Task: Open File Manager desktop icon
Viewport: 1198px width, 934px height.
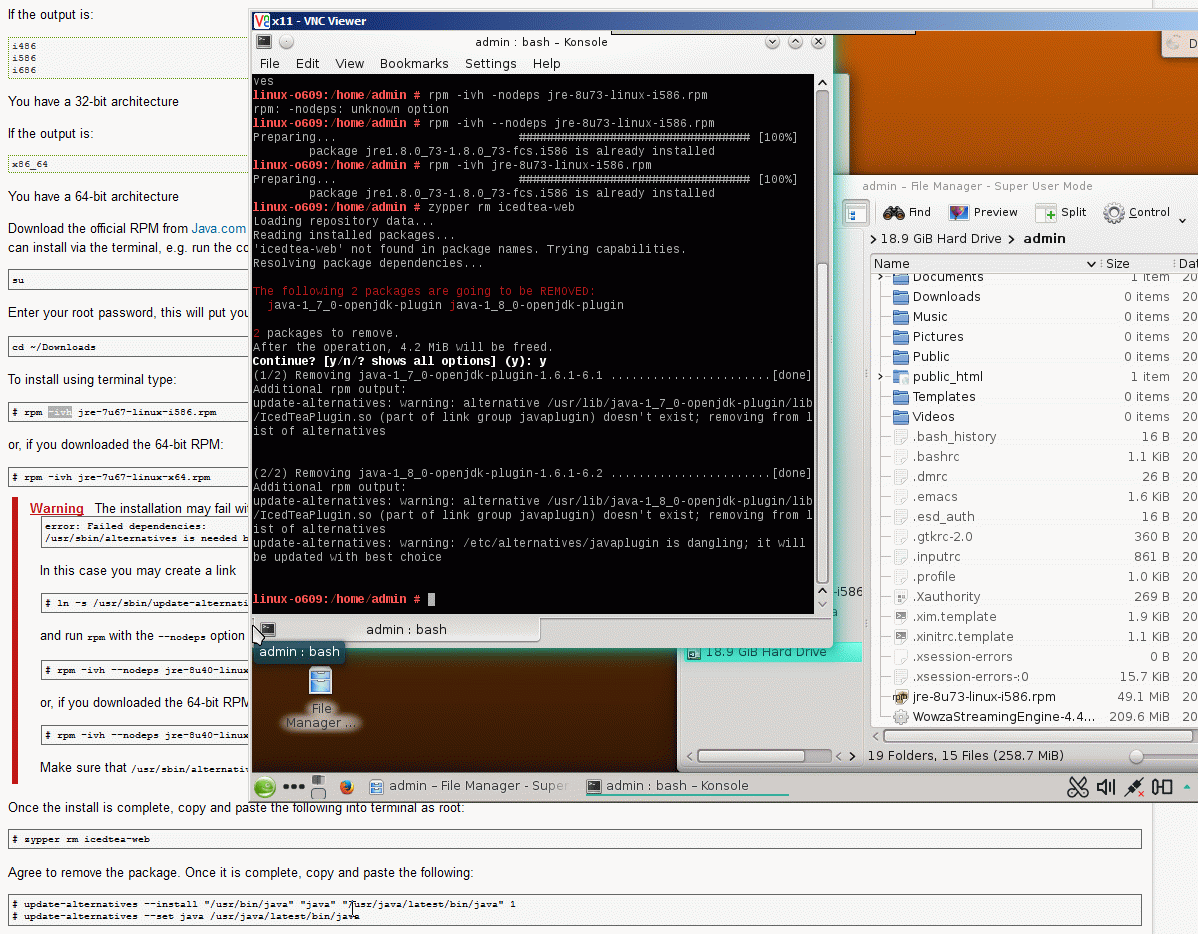Action: pos(321,698)
